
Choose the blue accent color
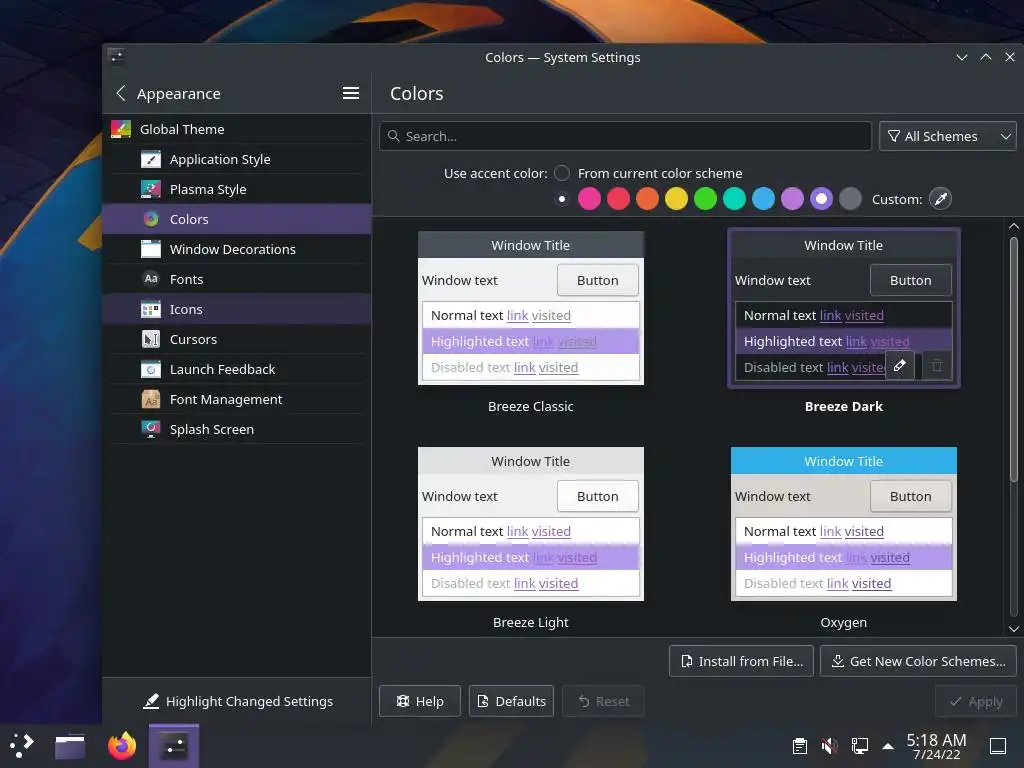(x=763, y=199)
